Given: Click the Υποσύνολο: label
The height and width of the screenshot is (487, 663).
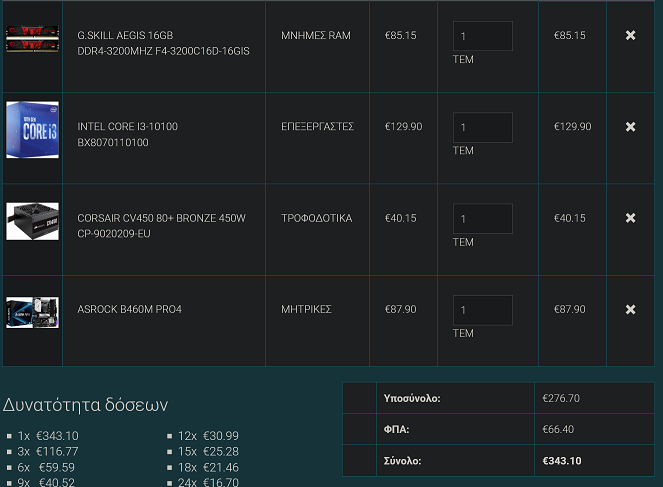Looking at the screenshot, I should (x=412, y=398).
